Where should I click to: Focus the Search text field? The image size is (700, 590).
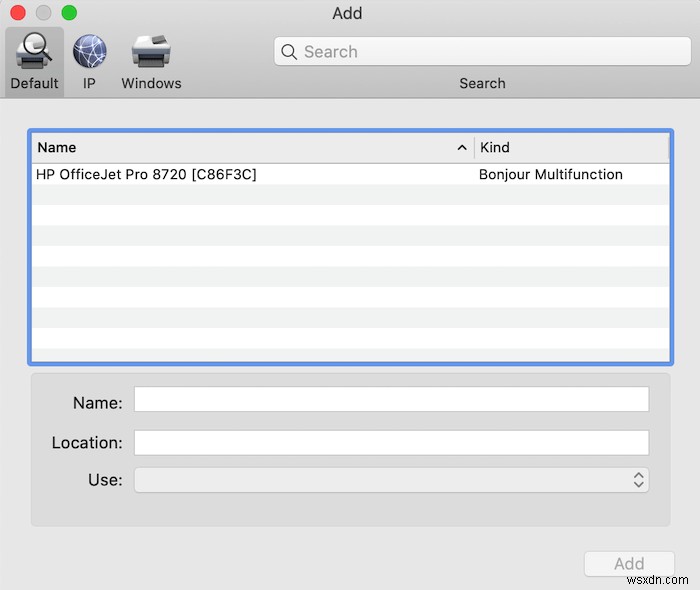point(482,51)
